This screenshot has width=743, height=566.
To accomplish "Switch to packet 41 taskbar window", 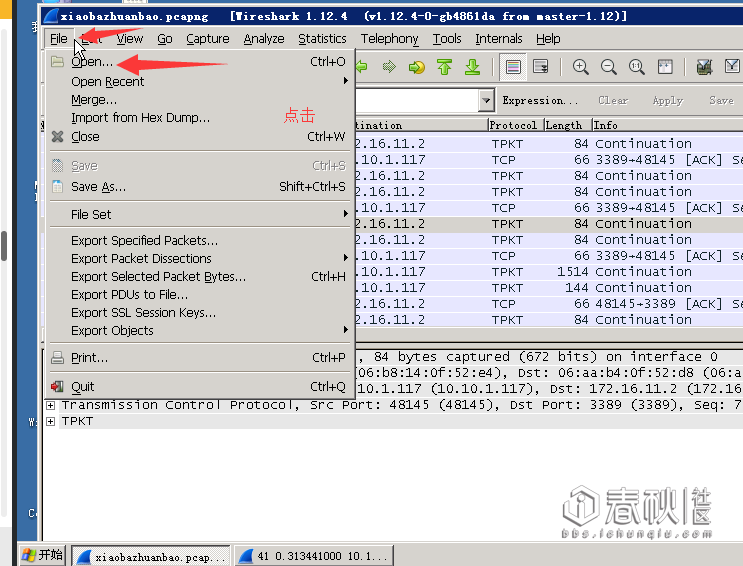I will tap(314, 556).
